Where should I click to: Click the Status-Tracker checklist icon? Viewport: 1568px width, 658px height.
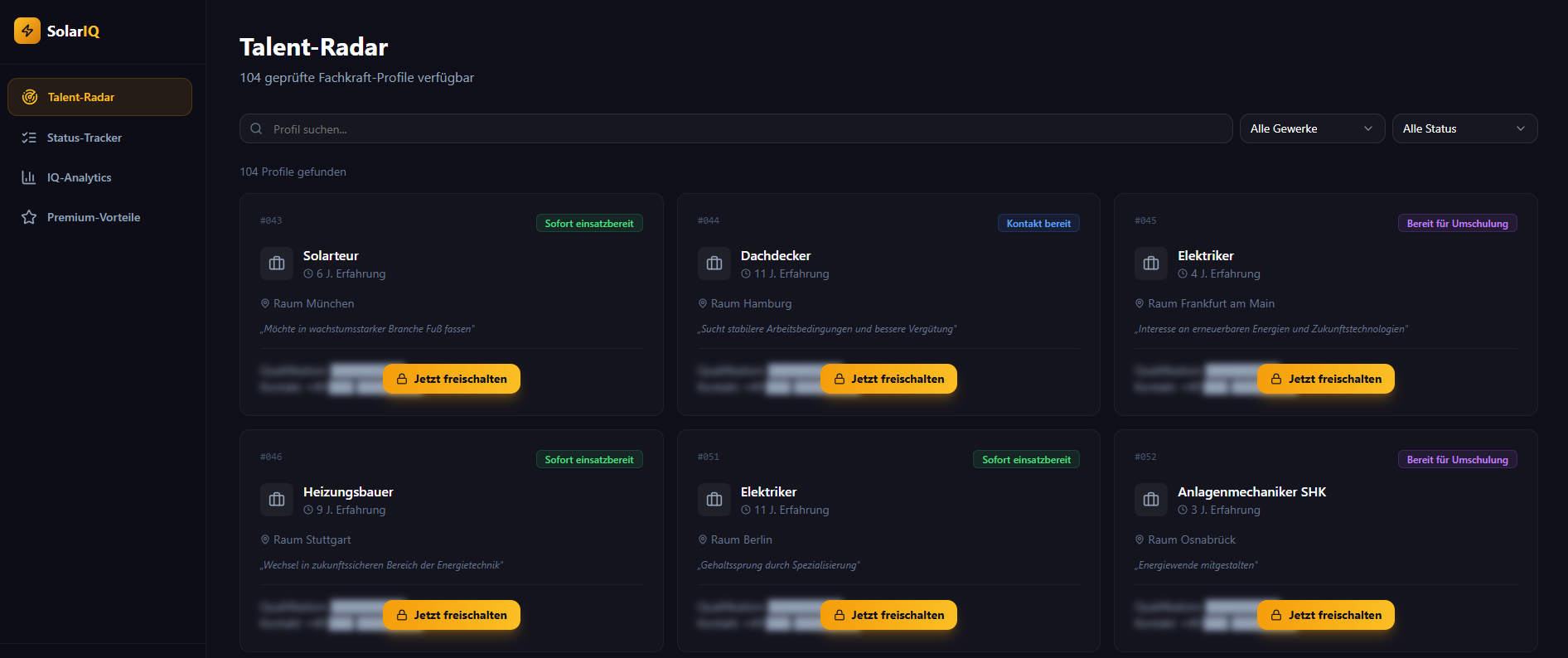(29, 138)
